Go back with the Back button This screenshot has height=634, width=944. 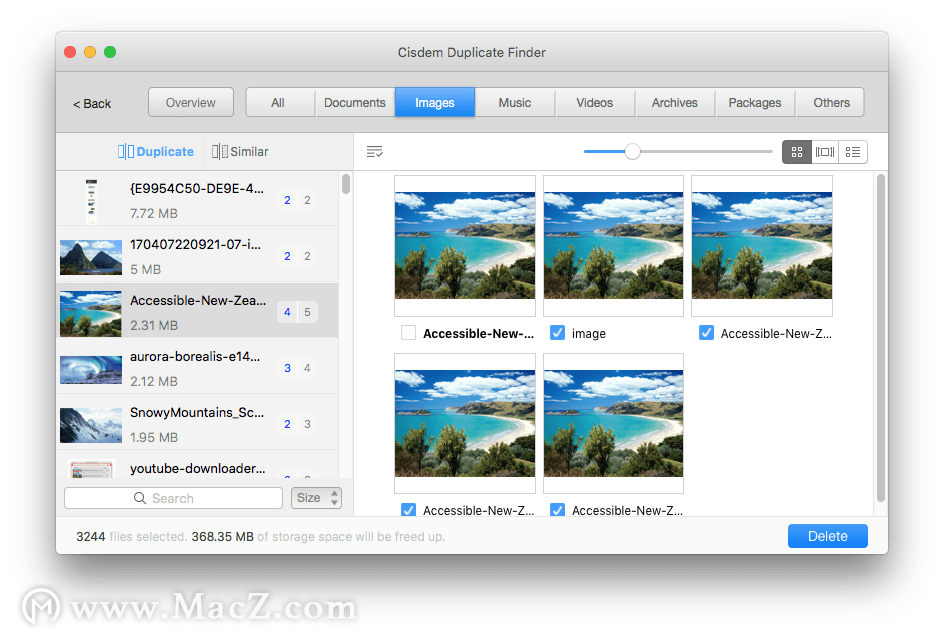pos(92,104)
